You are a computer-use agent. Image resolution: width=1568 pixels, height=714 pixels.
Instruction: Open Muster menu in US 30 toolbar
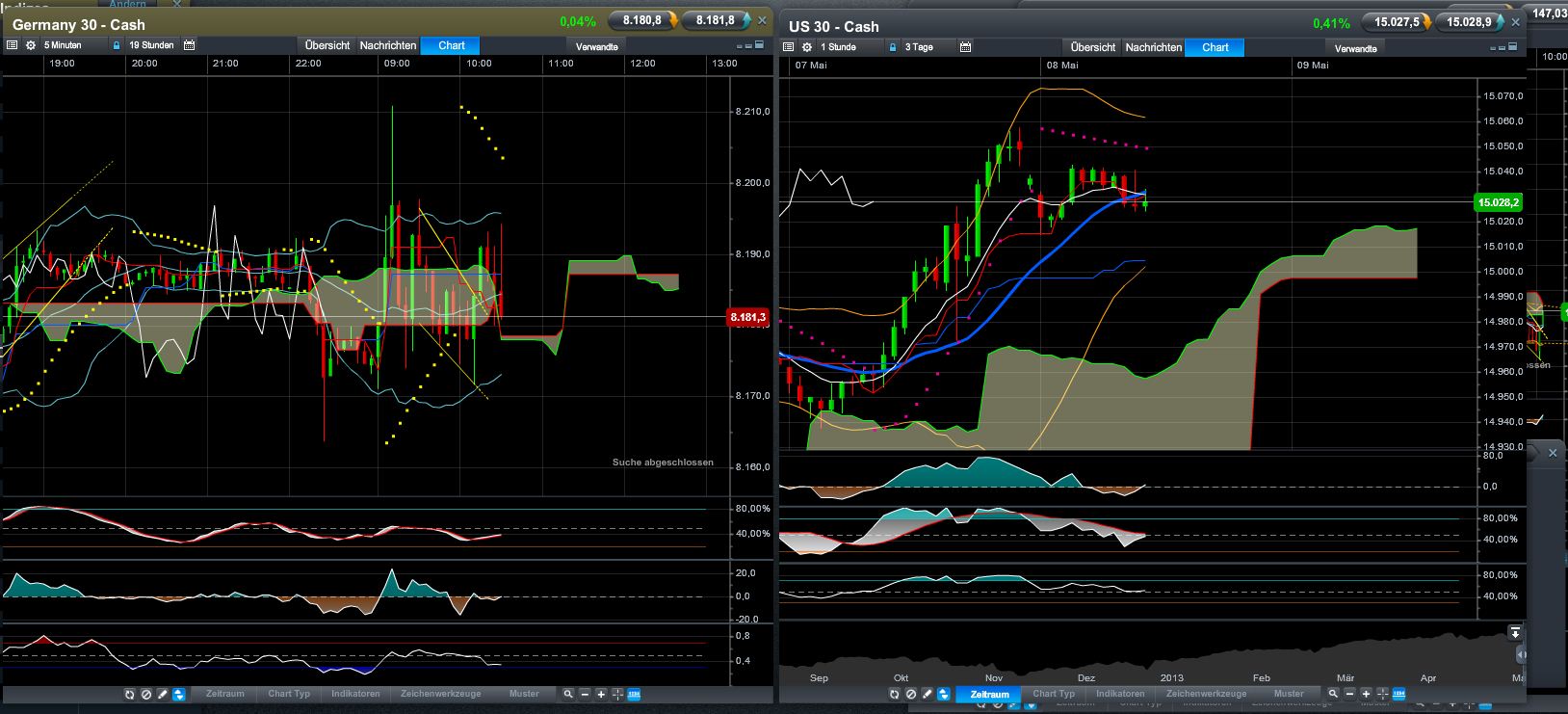click(x=1289, y=694)
